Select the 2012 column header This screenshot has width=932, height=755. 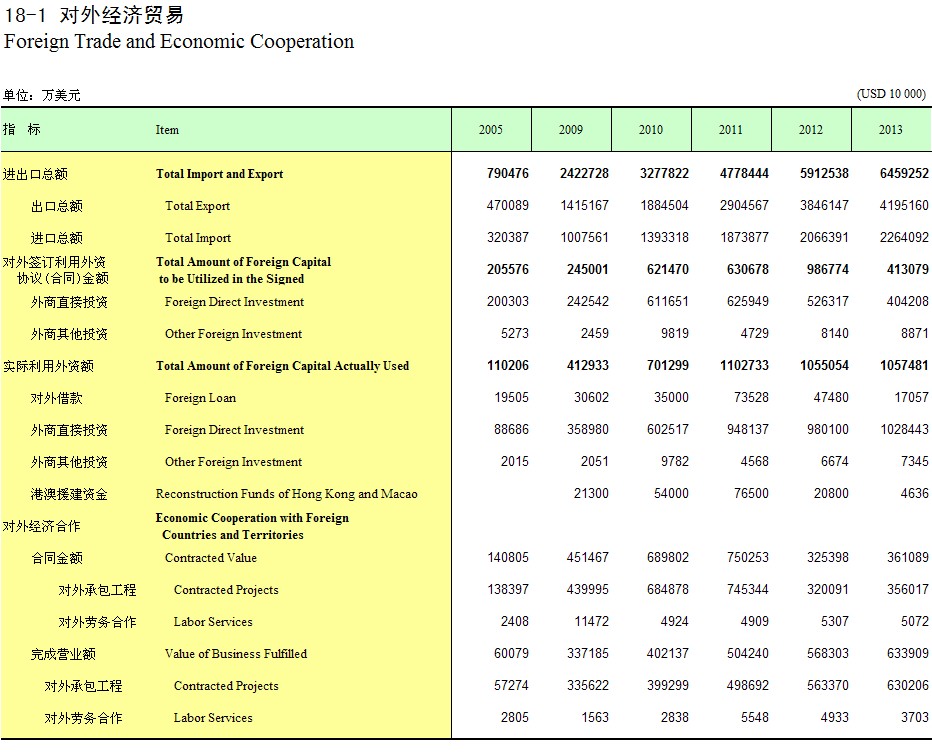811,130
